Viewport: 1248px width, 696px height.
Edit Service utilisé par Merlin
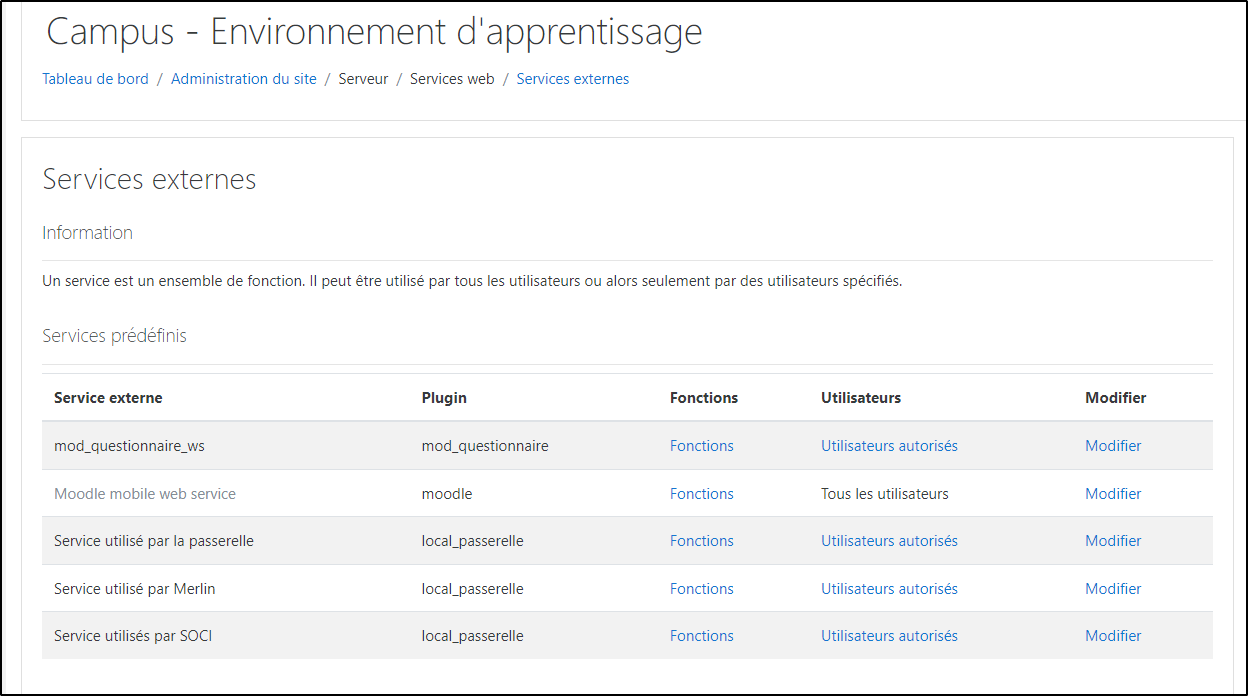[1113, 589]
